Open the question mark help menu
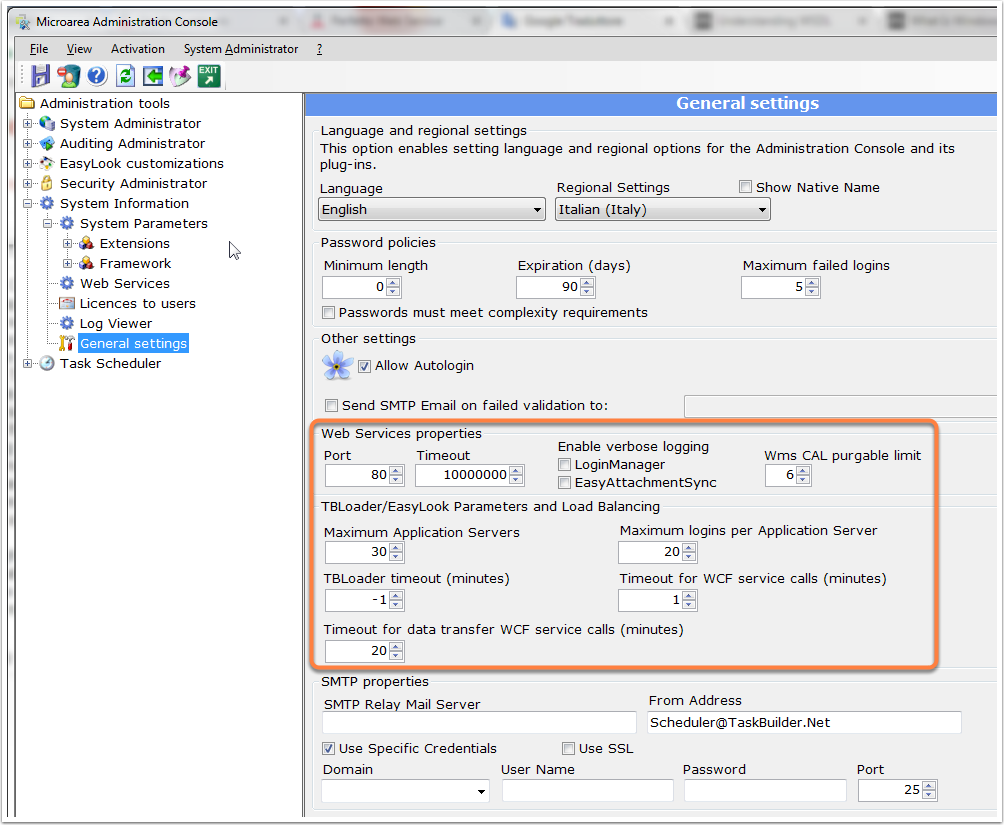 tap(320, 49)
